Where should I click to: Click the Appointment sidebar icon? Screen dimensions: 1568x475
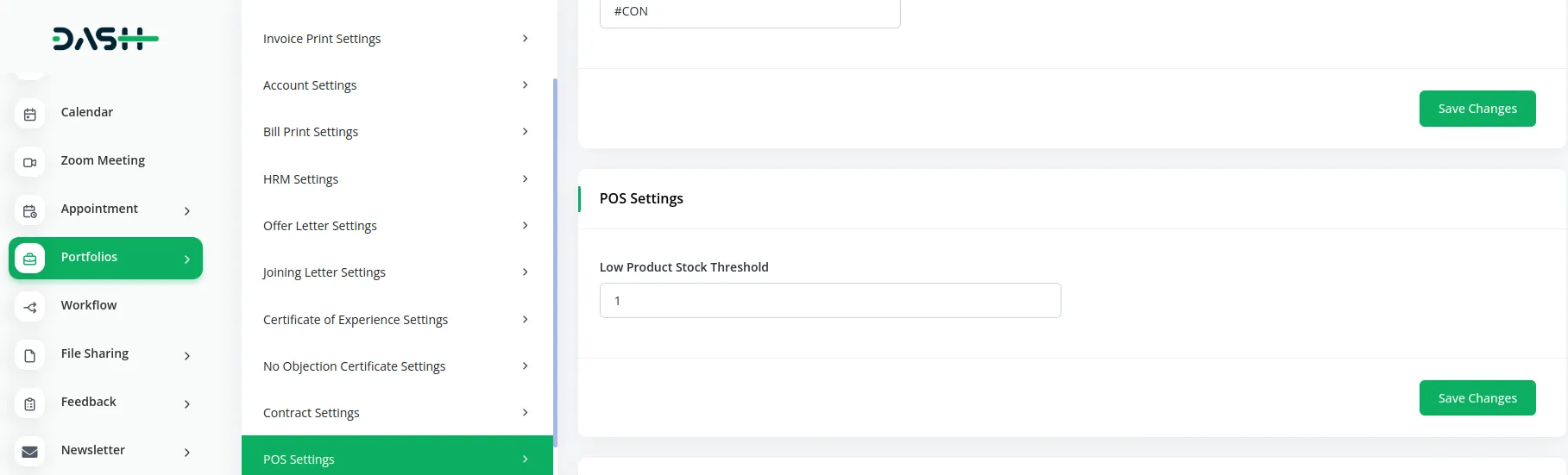(x=30, y=210)
